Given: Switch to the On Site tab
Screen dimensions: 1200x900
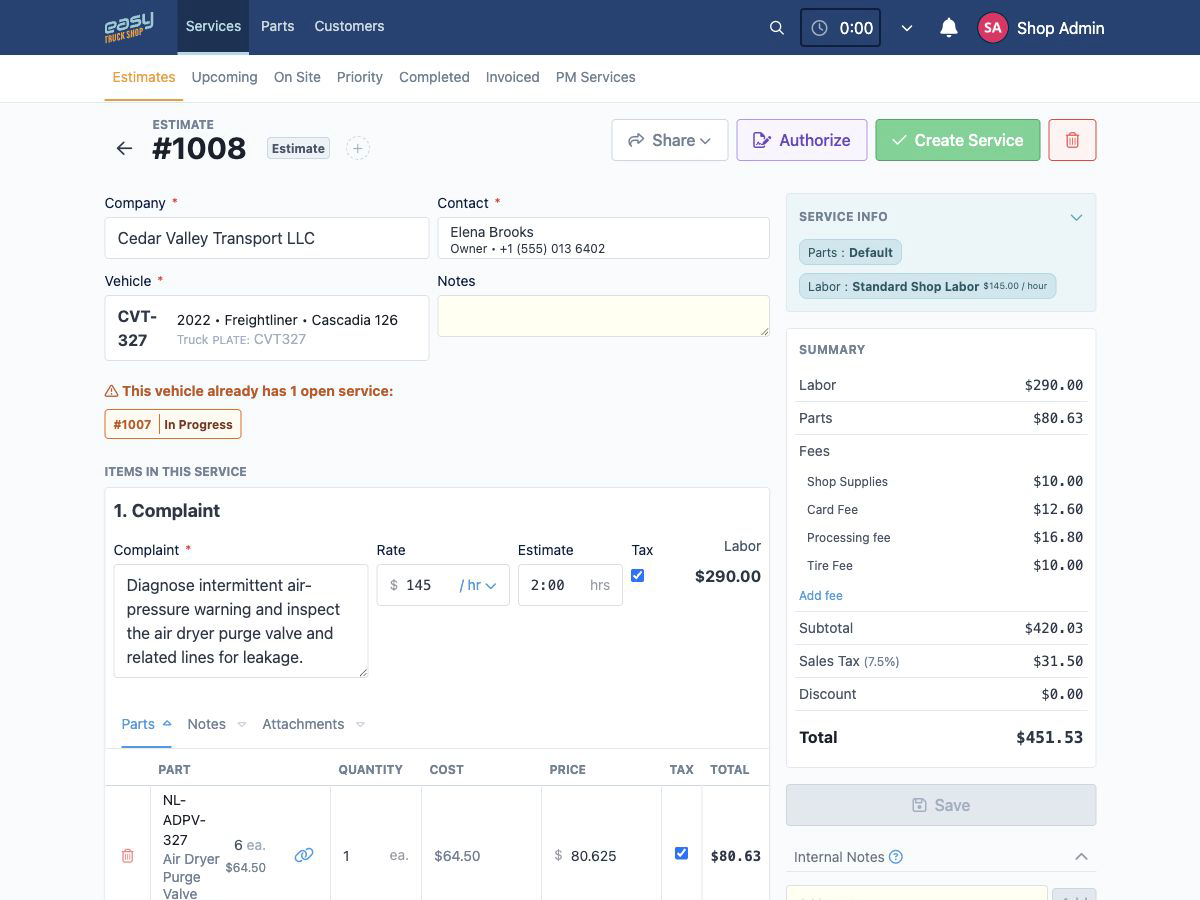Looking at the screenshot, I should pyautogui.click(x=297, y=77).
